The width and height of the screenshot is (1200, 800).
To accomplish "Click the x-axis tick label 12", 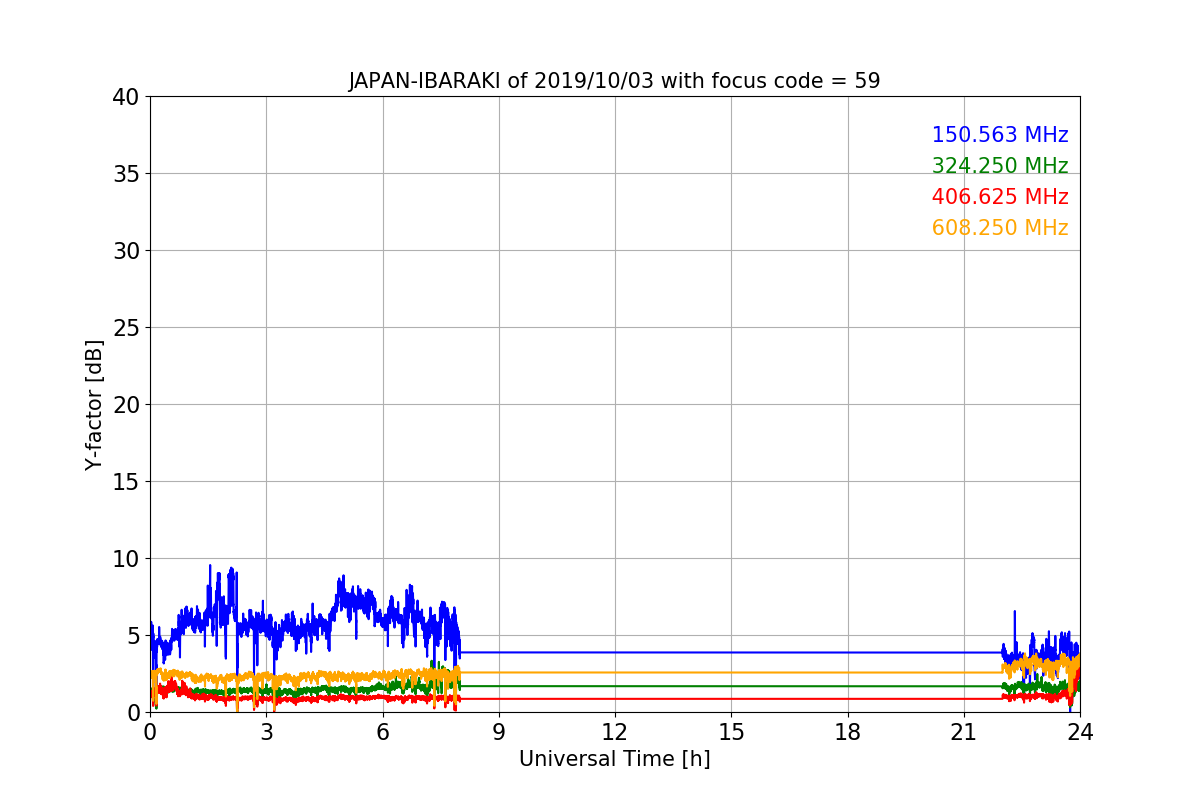I will coord(615,732).
